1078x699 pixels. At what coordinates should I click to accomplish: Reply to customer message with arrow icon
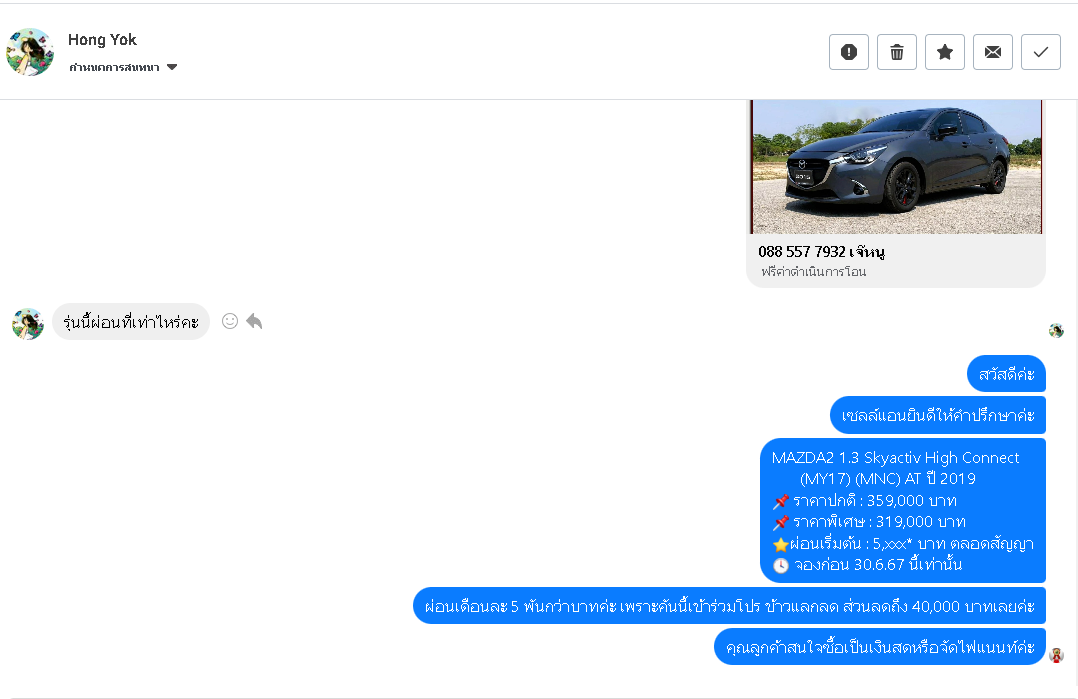(x=254, y=321)
